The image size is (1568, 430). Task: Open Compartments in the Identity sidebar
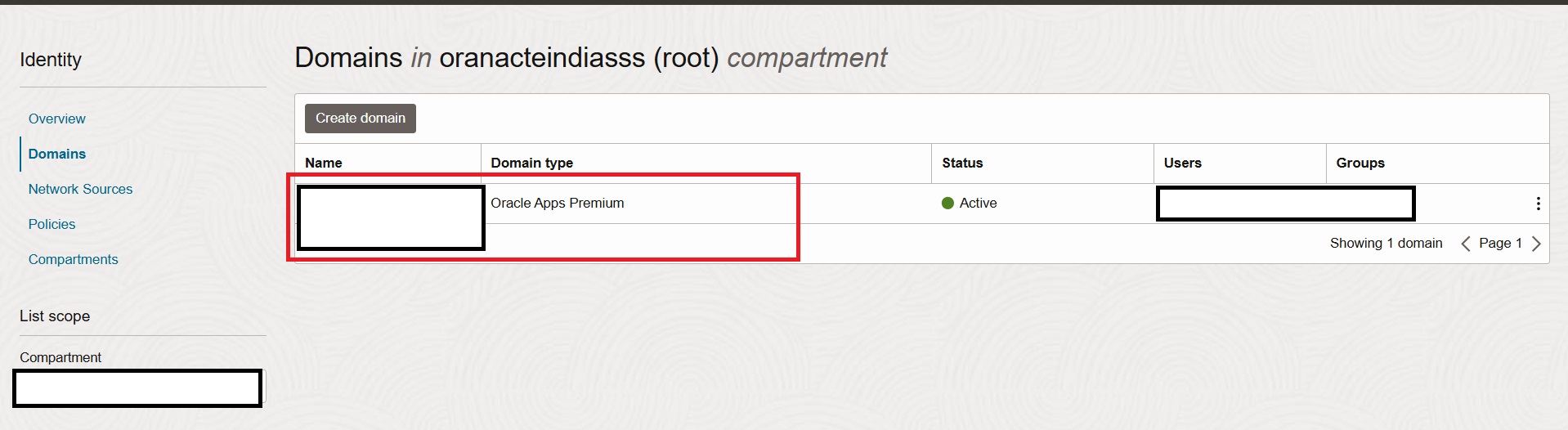click(73, 259)
